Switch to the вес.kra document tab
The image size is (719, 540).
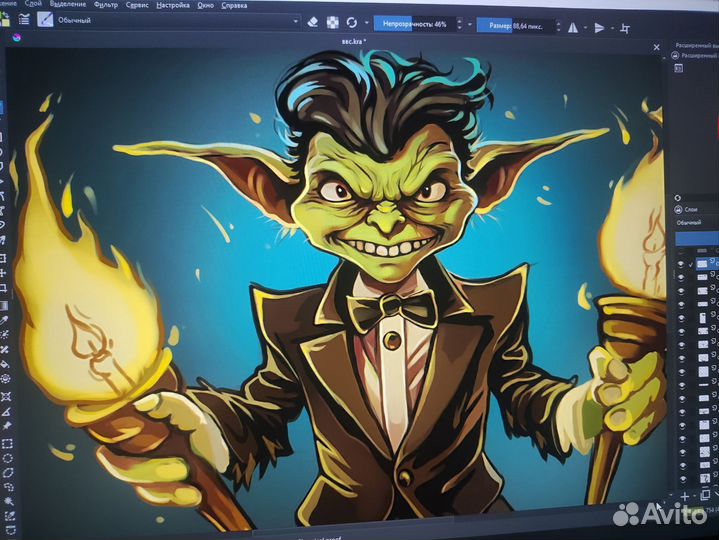pos(354,41)
